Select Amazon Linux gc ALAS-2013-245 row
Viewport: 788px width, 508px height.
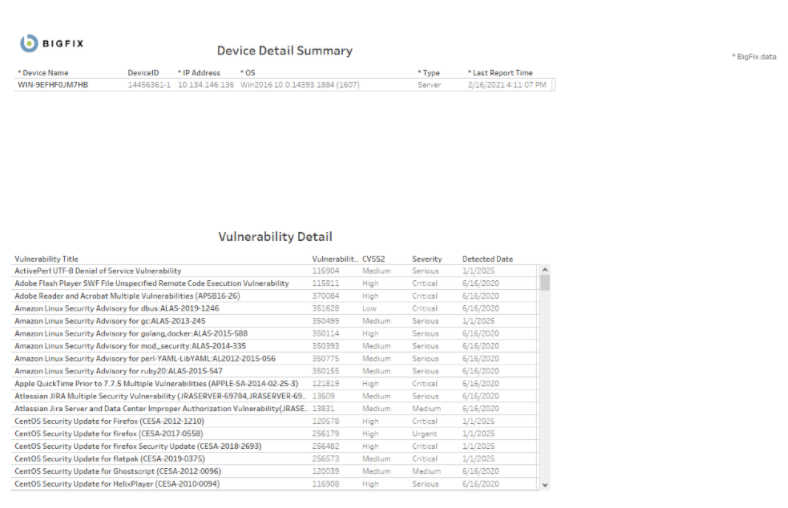tap(274, 321)
